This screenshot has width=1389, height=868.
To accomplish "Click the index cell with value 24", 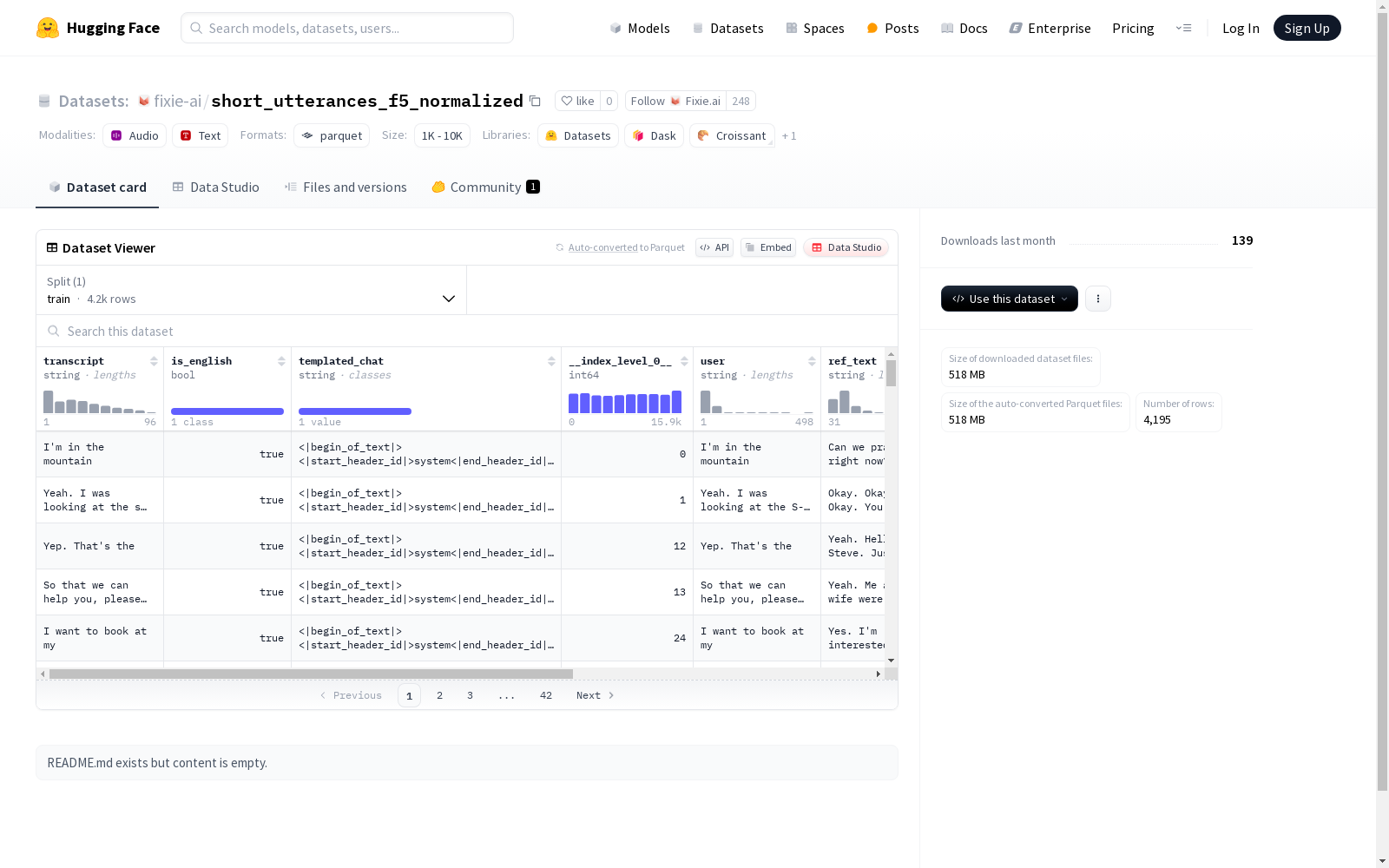I will point(627,638).
